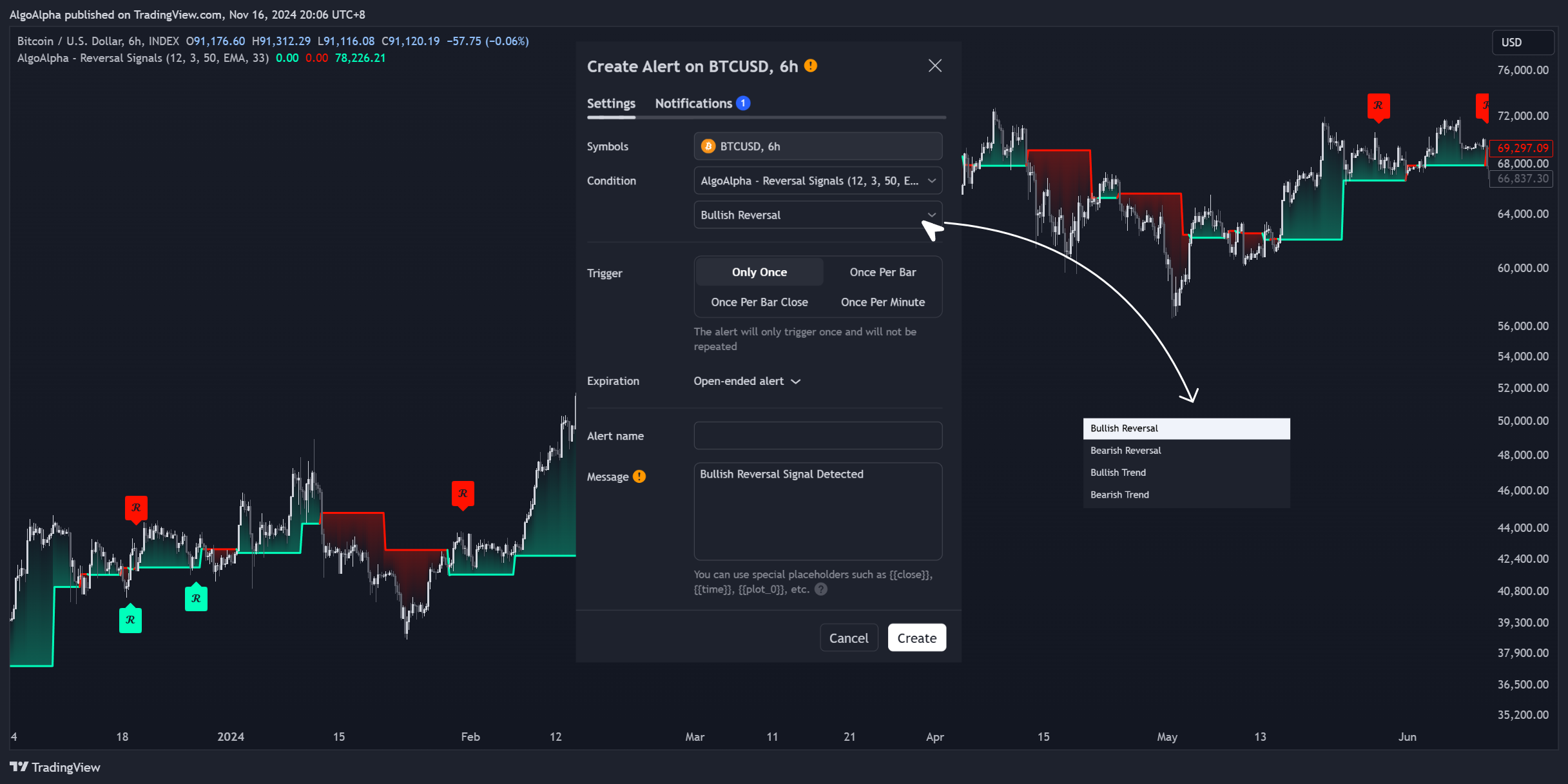The image size is (1568, 784).
Task: Cancel the alert creation
Action: coord(848,638)
